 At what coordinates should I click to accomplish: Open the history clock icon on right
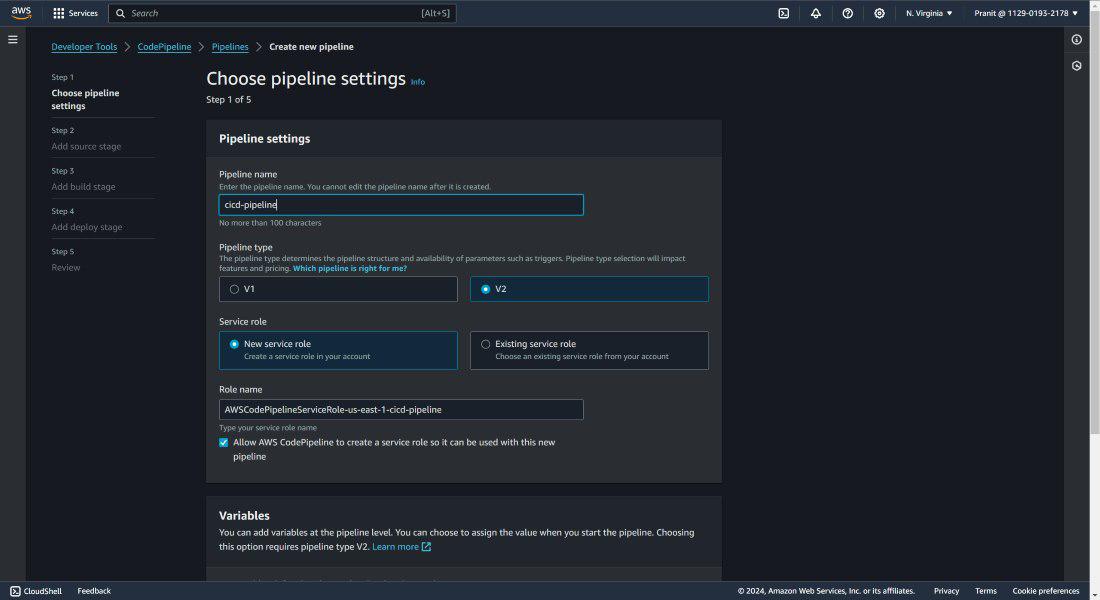1076,66
